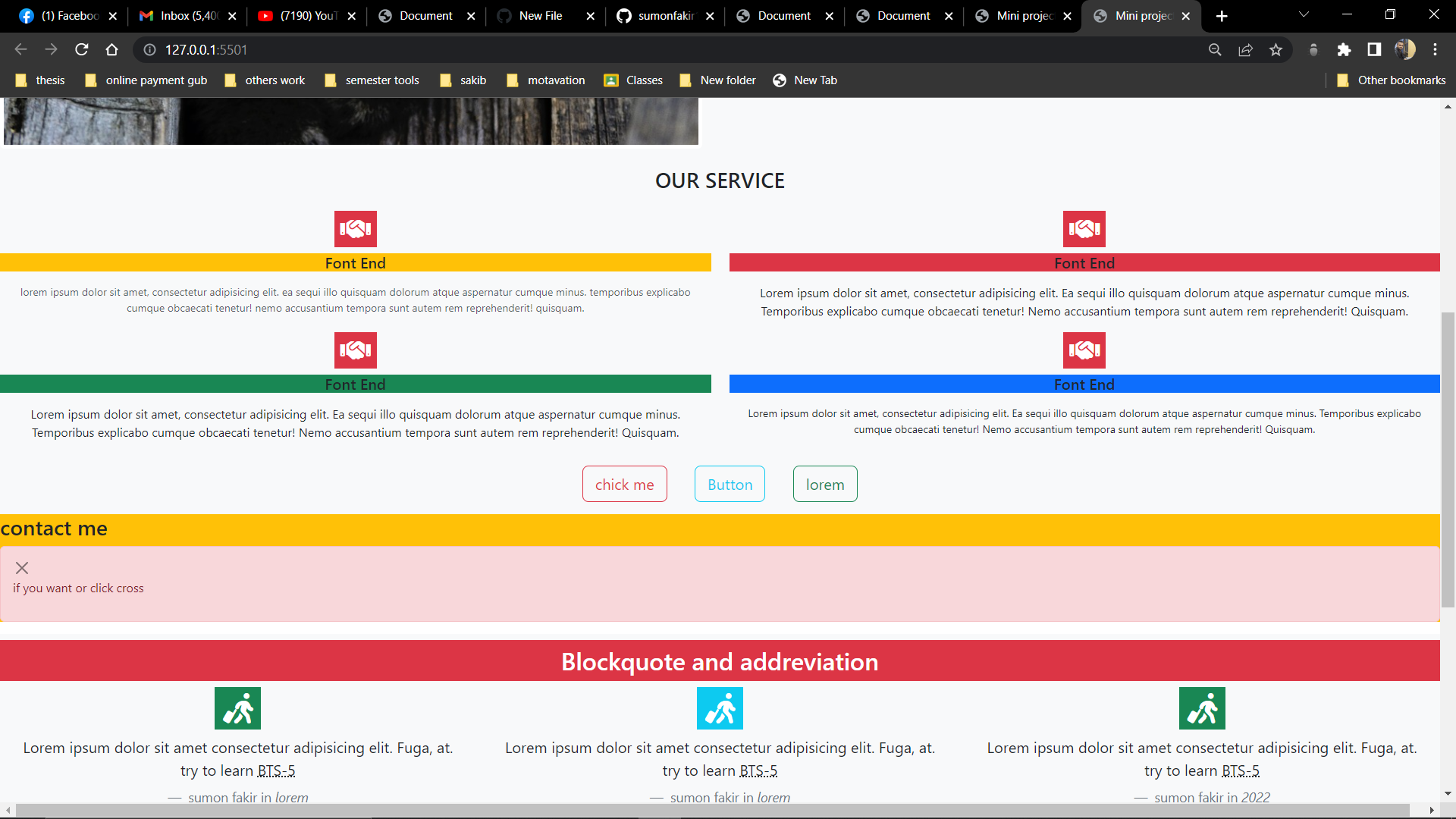Open the sakib bookmark folder
Viewport: 1456px width, 819px height.
point(463,80)
